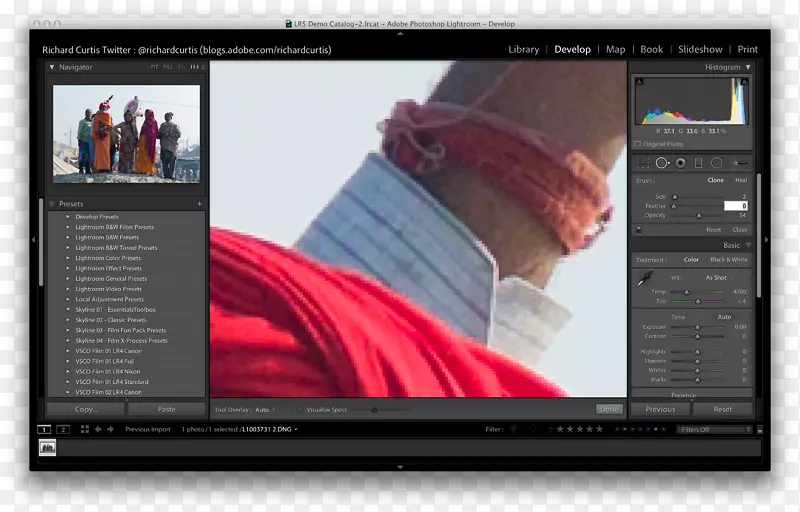Viewport: 800px width, 512px height.
Task: Go forward using filmstrip right arrow
Action: tap(110, 429)
